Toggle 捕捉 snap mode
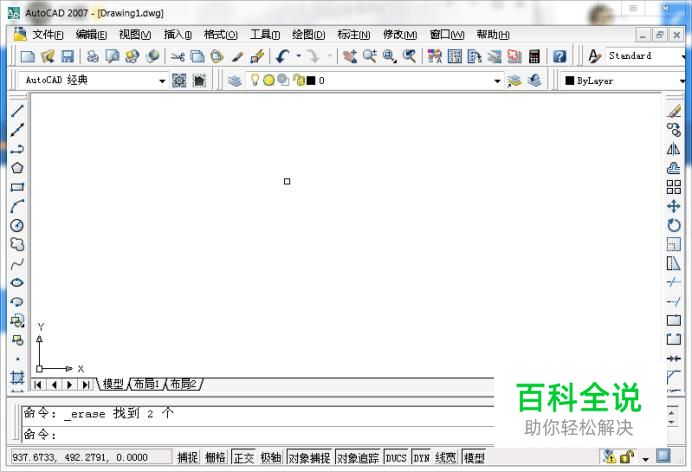692x472 pixels. 188,457
